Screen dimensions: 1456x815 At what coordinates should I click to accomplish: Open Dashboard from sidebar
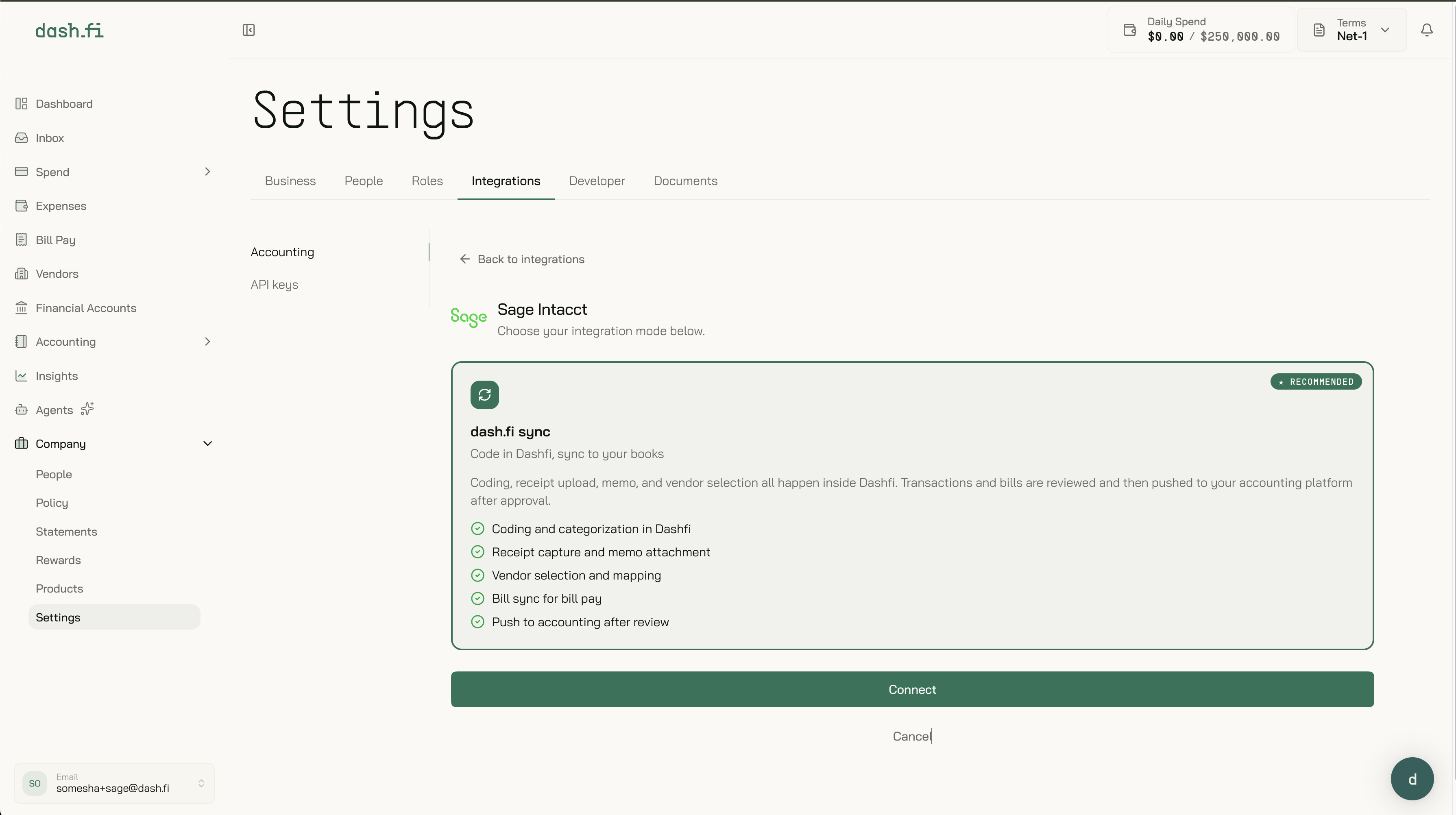(64, 104)
